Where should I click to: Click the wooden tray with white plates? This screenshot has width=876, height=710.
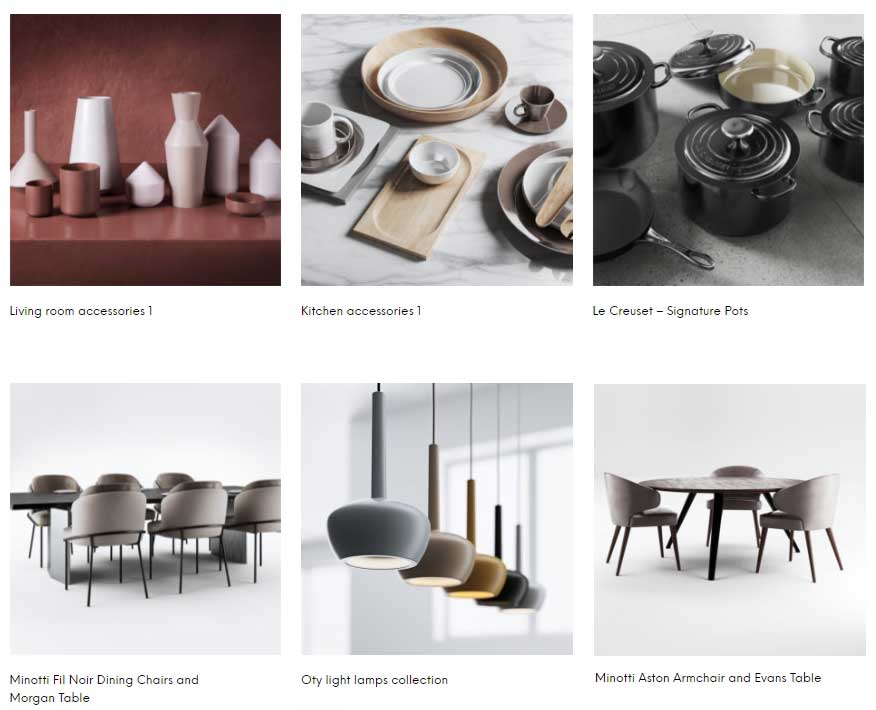pyautogui.click(x=434, y=74)
